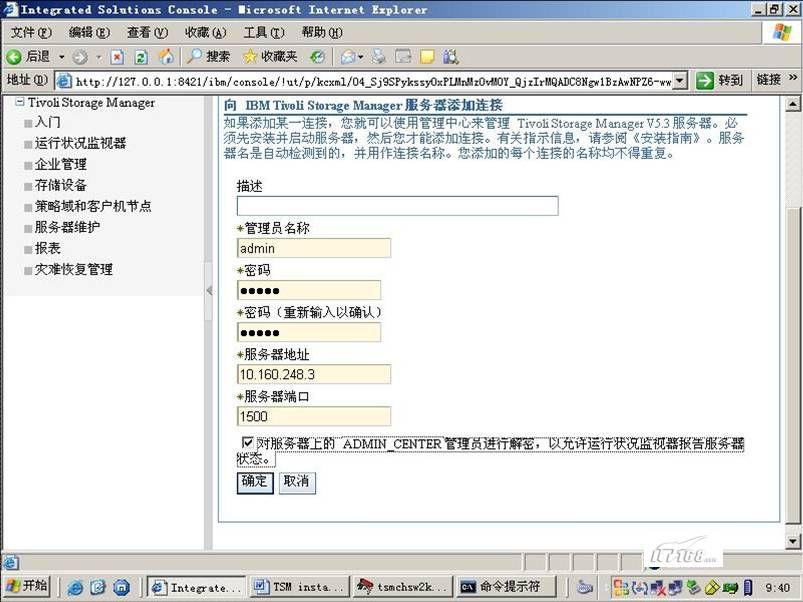Go to the browser Home icon
Screen dimensions: 803x602
click(x=165, y=57)
